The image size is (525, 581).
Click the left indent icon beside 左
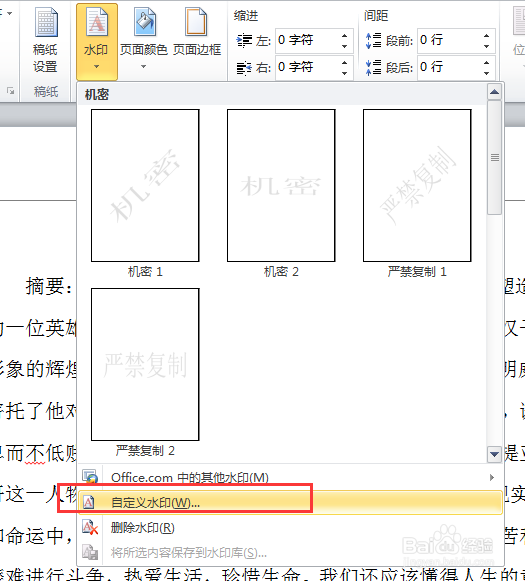(x=244, y=40)
